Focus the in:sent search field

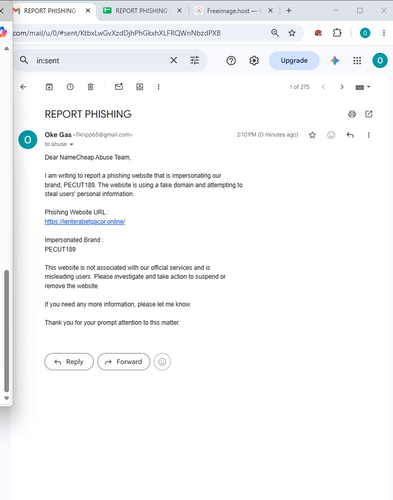100,61
